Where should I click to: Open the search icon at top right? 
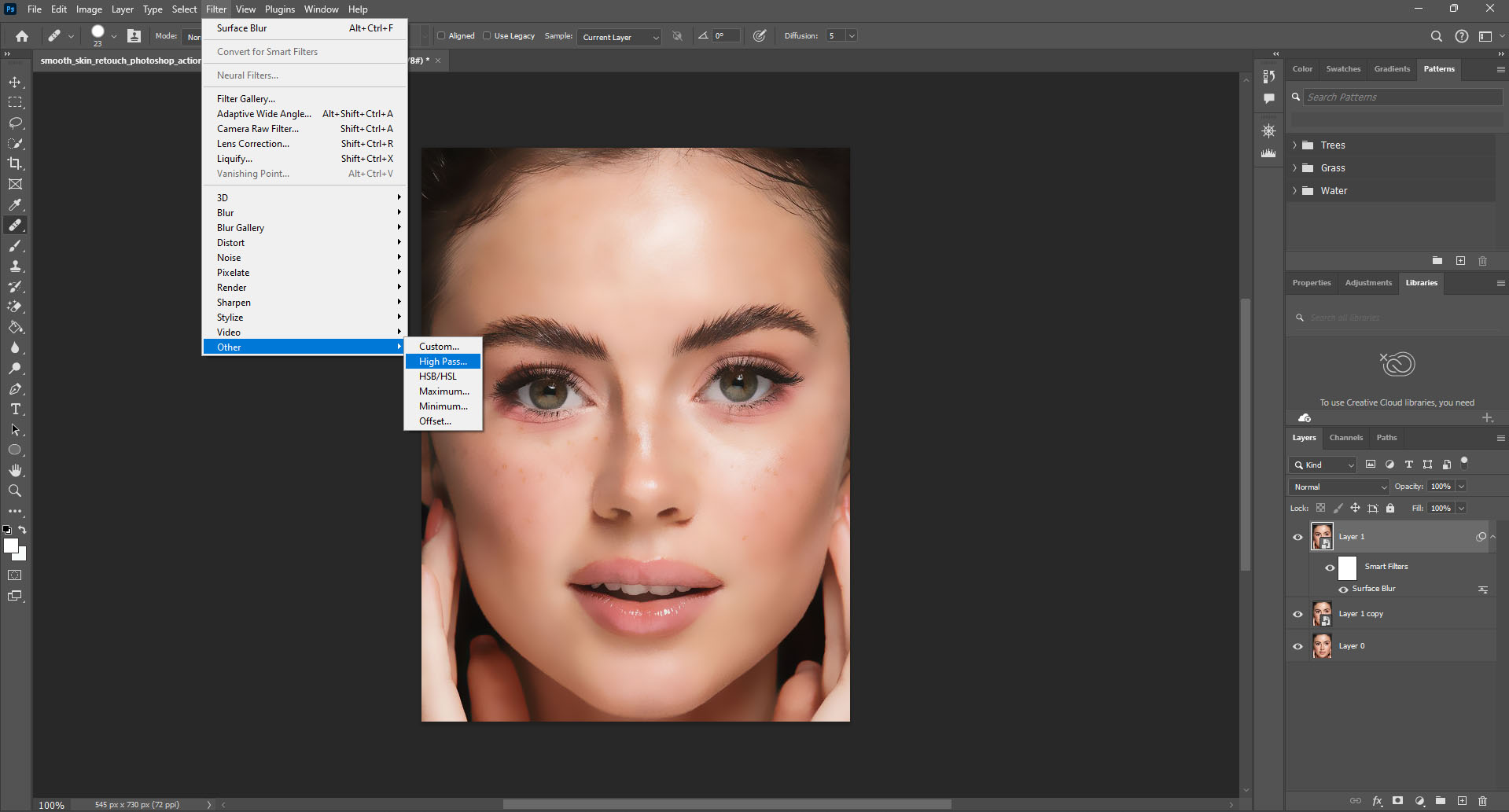pyautogui.click(x=1436, y=36)
